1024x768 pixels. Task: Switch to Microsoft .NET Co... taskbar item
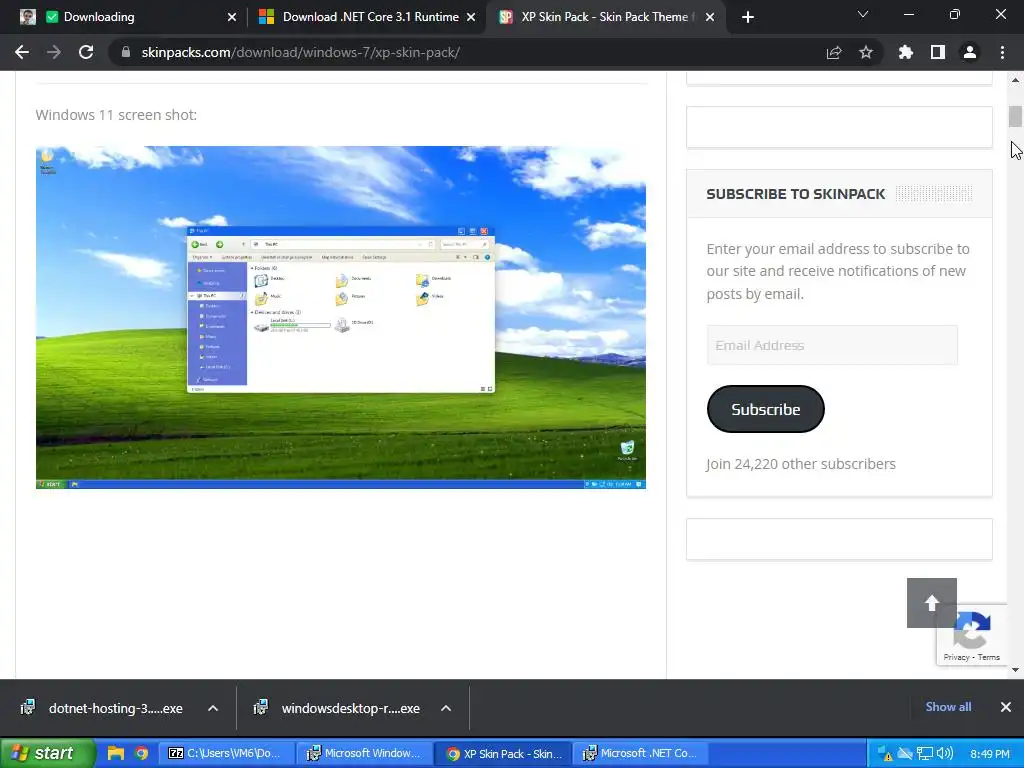641,753
